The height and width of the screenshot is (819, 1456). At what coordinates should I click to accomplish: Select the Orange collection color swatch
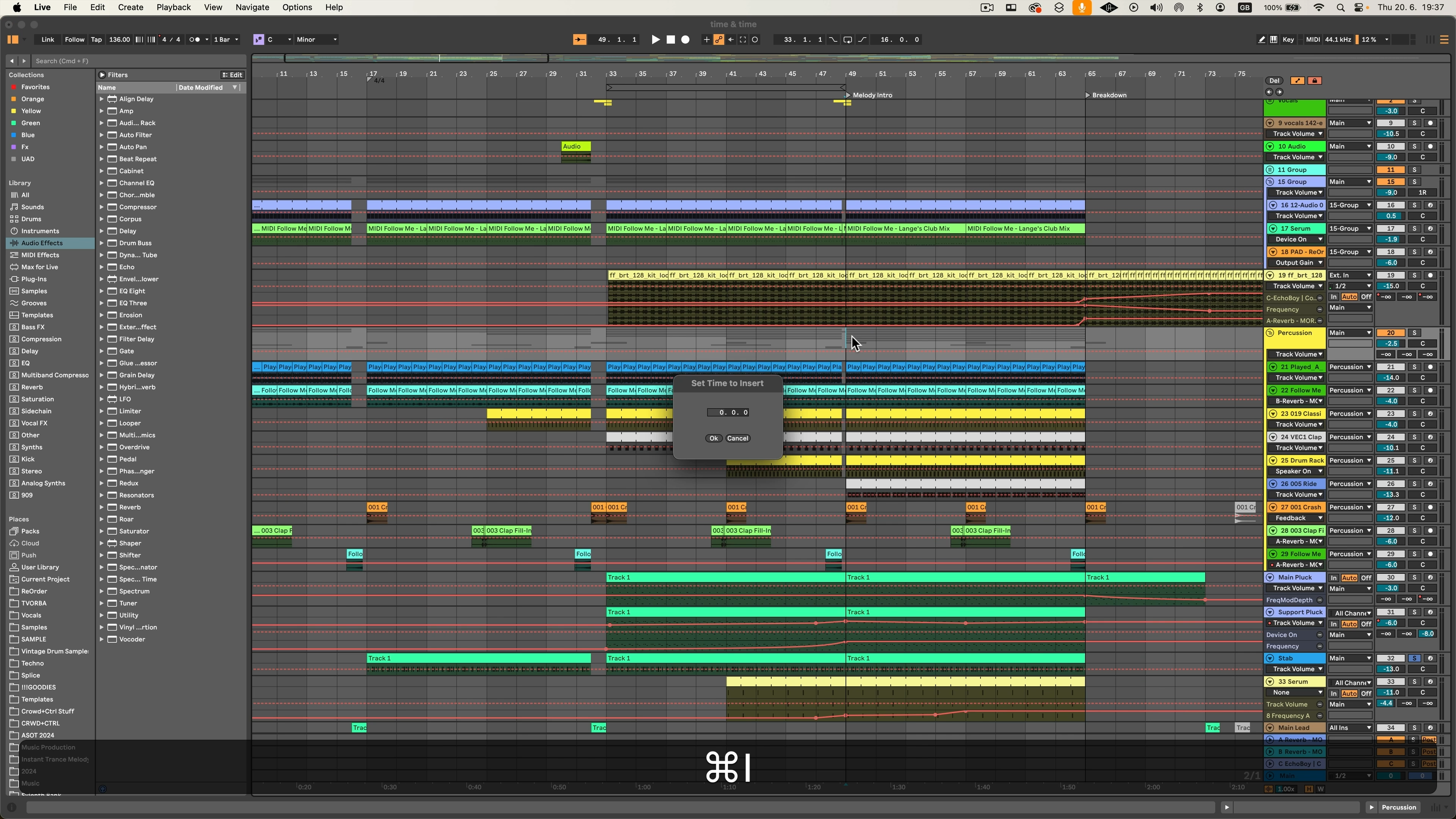coord(14,99)
